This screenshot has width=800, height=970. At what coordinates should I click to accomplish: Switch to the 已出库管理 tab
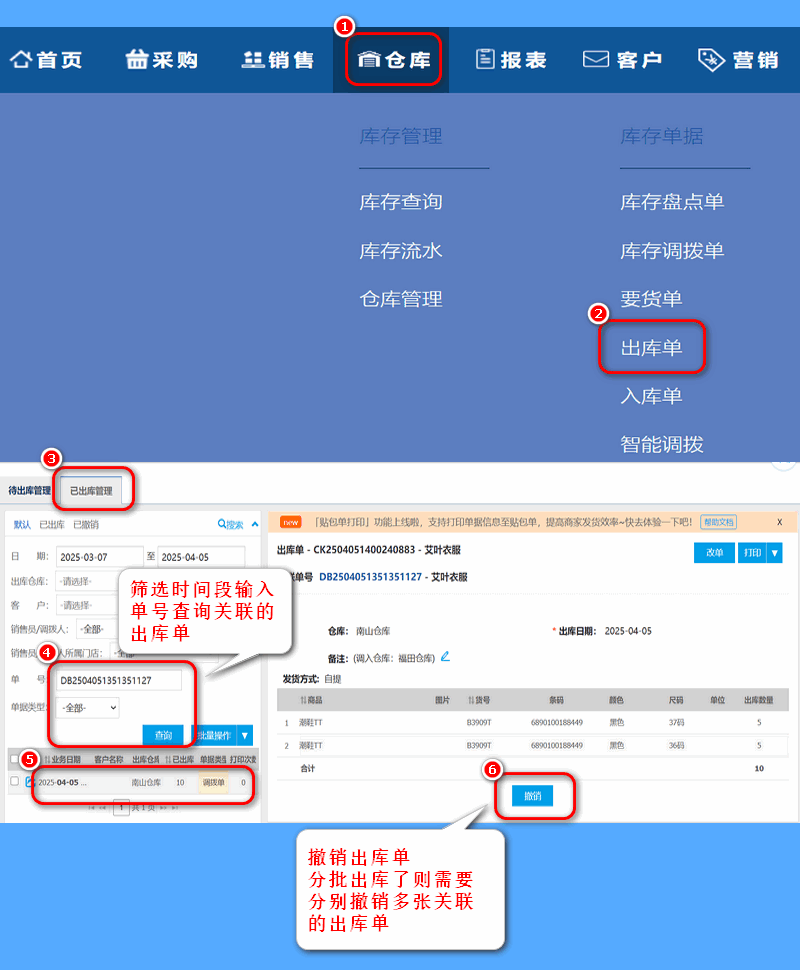pos(92,491)
